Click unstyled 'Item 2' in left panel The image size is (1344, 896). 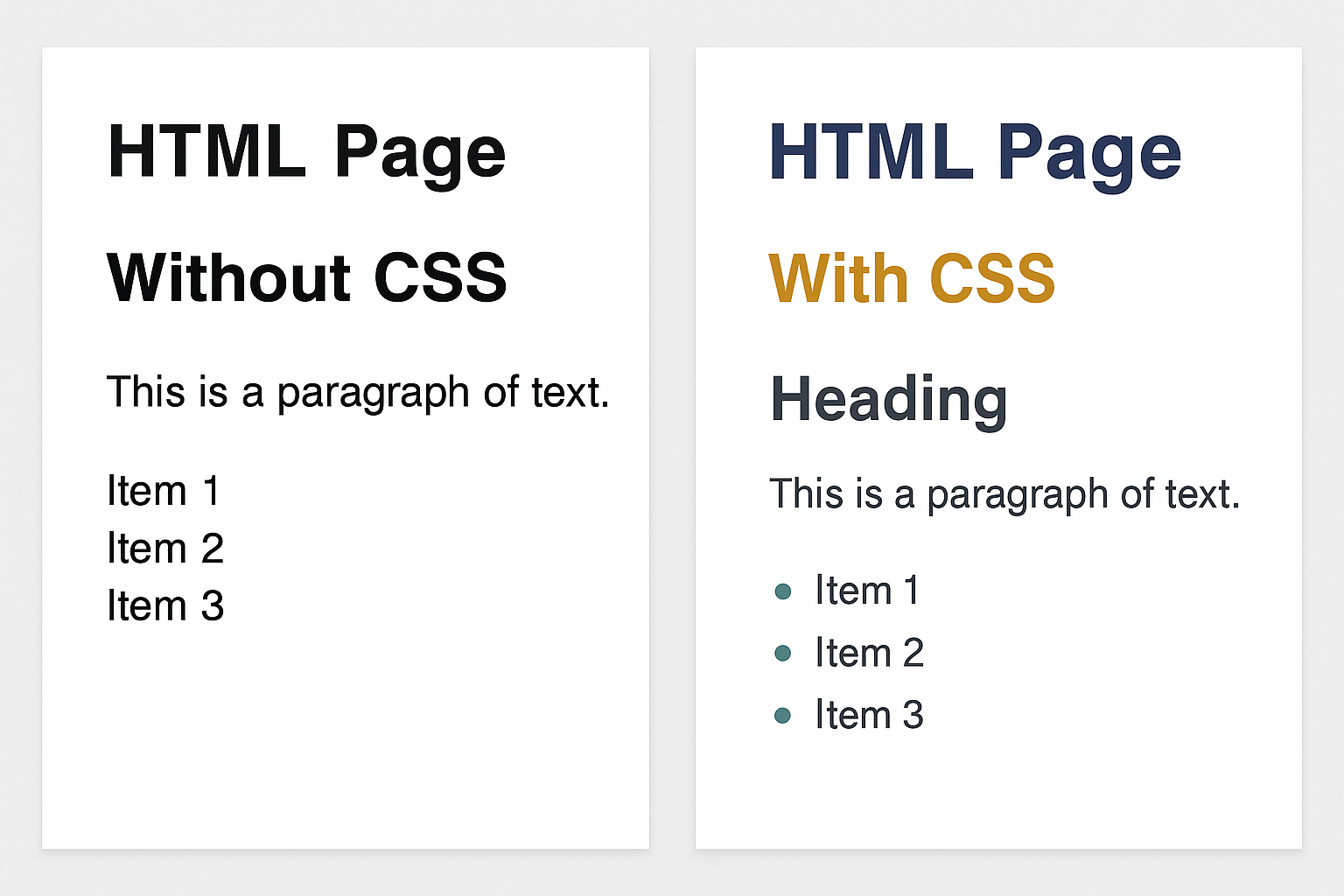click(x=165, y=549)
